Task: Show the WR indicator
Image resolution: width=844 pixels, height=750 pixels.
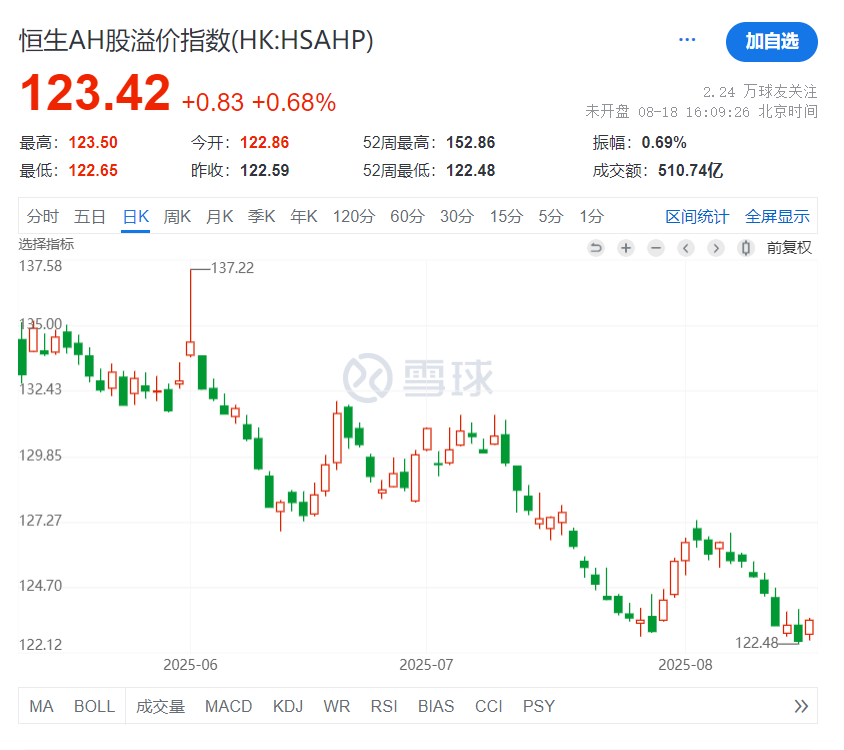Action: coord(337,706)
